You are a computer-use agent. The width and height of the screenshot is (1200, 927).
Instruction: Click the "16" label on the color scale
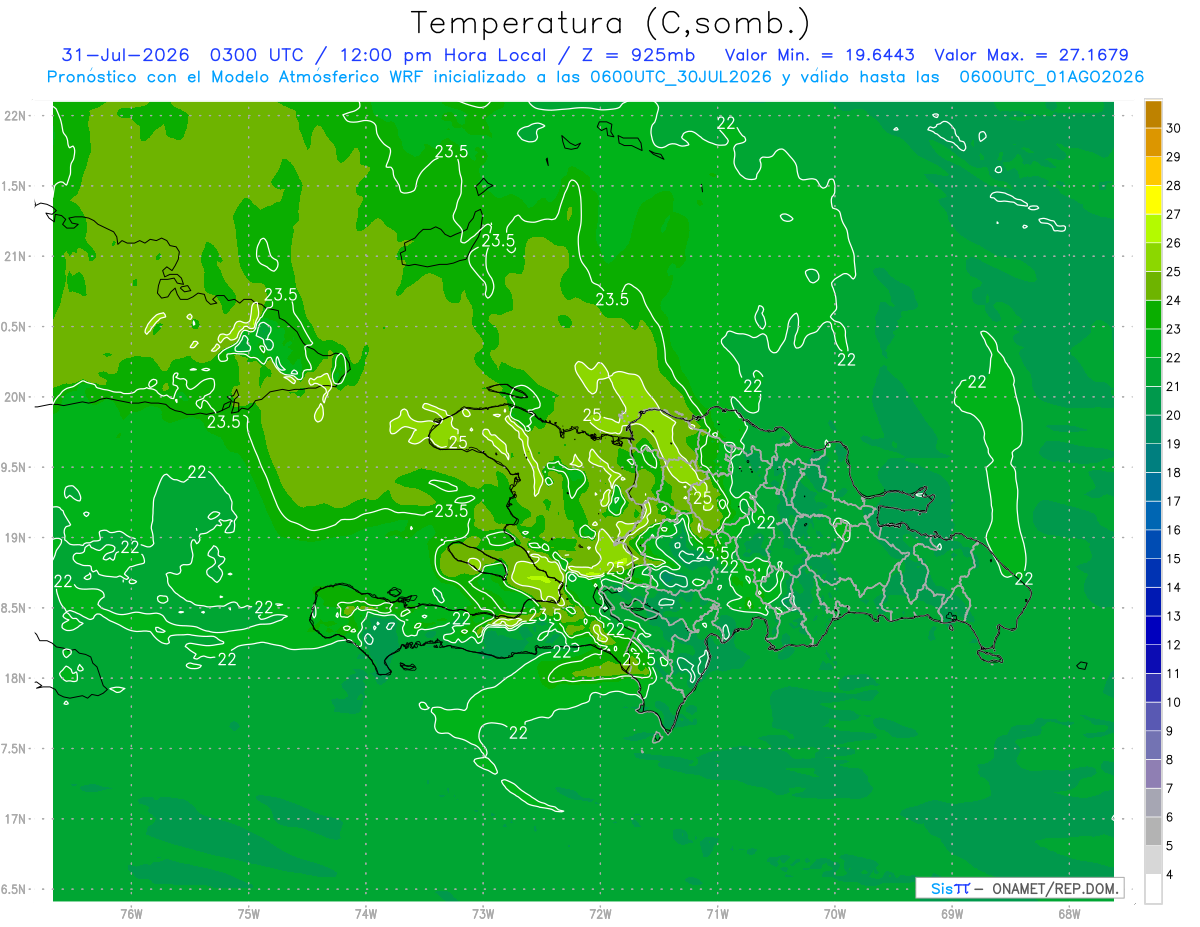[x=1174, y=530]
